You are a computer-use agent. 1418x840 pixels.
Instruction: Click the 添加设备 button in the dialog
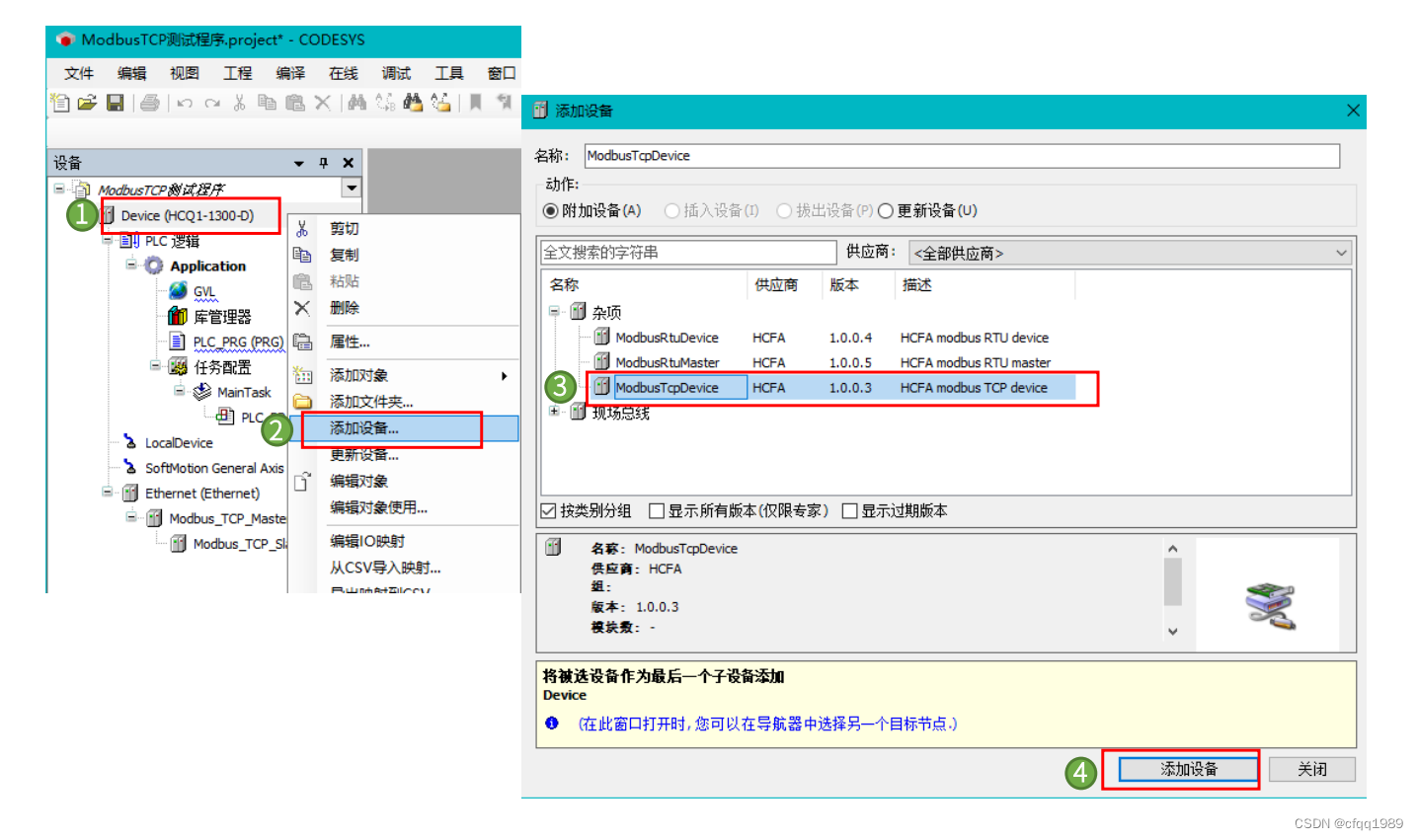pyautogui.click(x=1189, y=769)
